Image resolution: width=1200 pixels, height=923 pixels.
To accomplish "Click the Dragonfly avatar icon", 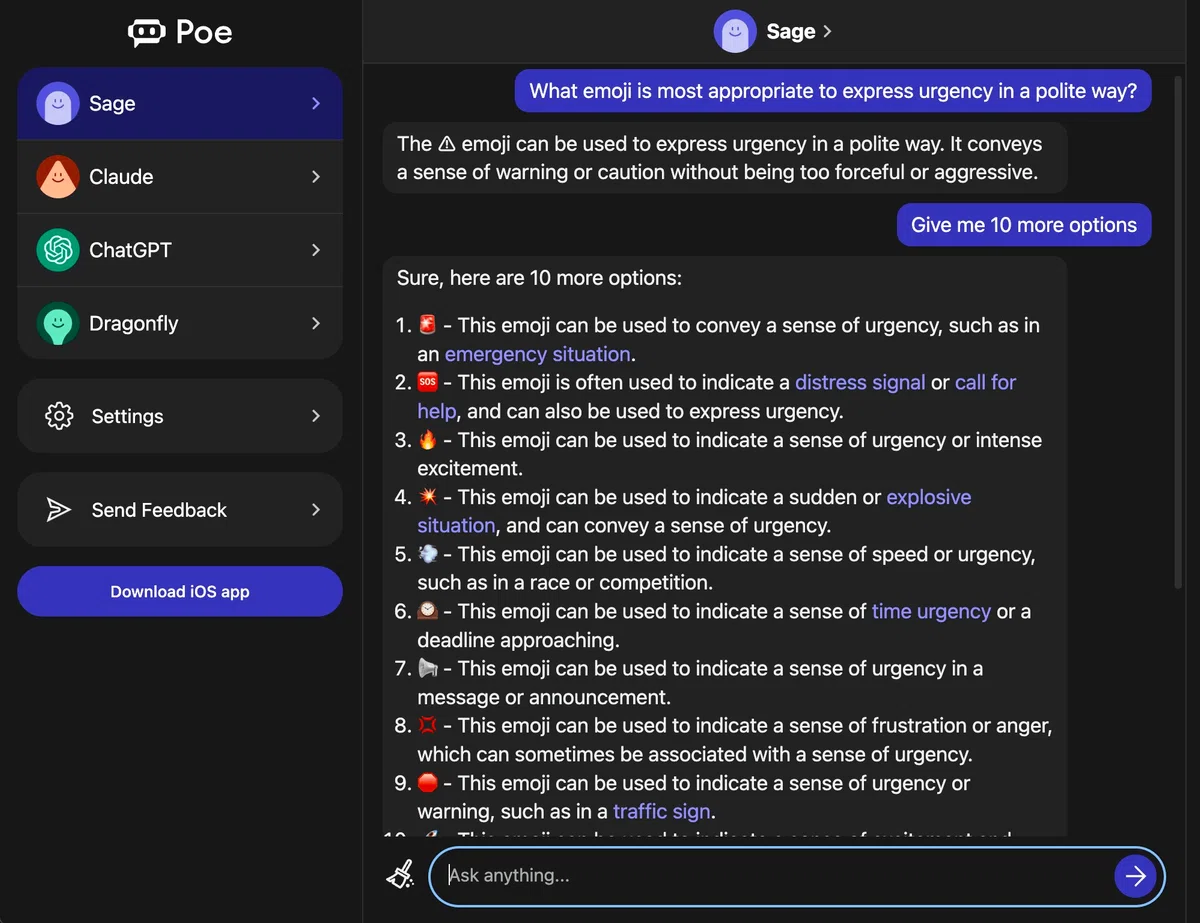I will coord(58,323).
